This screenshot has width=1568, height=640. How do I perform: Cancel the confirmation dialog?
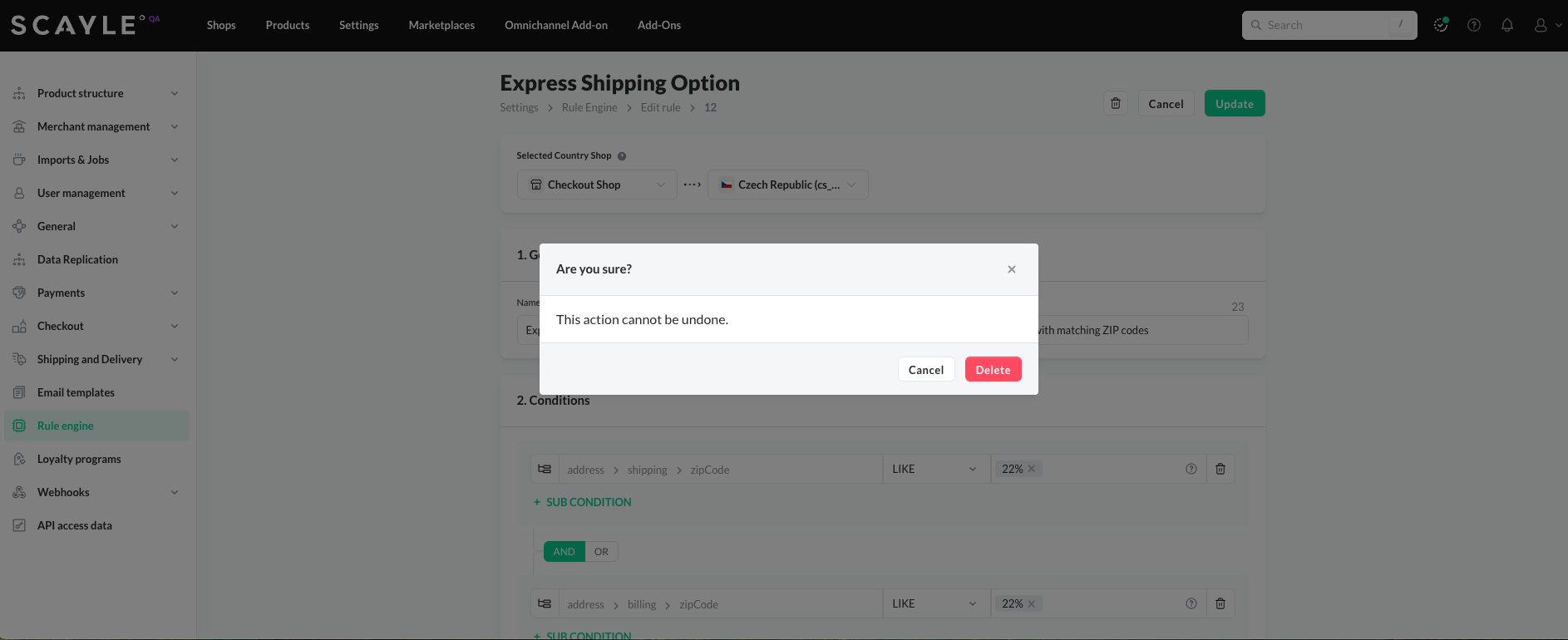pos(925,370)
